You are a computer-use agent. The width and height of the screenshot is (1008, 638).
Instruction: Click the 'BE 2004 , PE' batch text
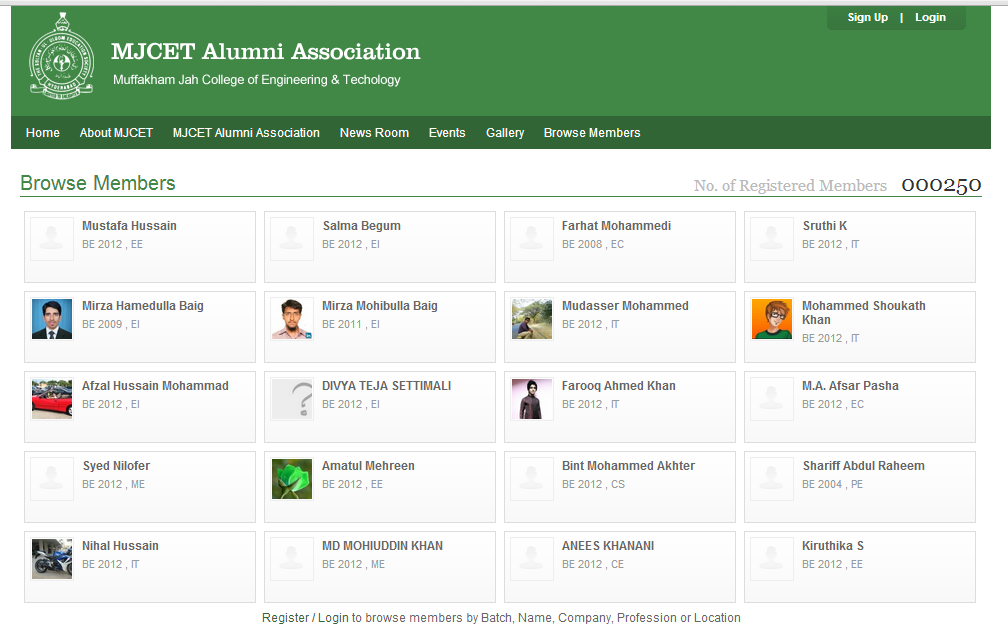pos(832,484)
